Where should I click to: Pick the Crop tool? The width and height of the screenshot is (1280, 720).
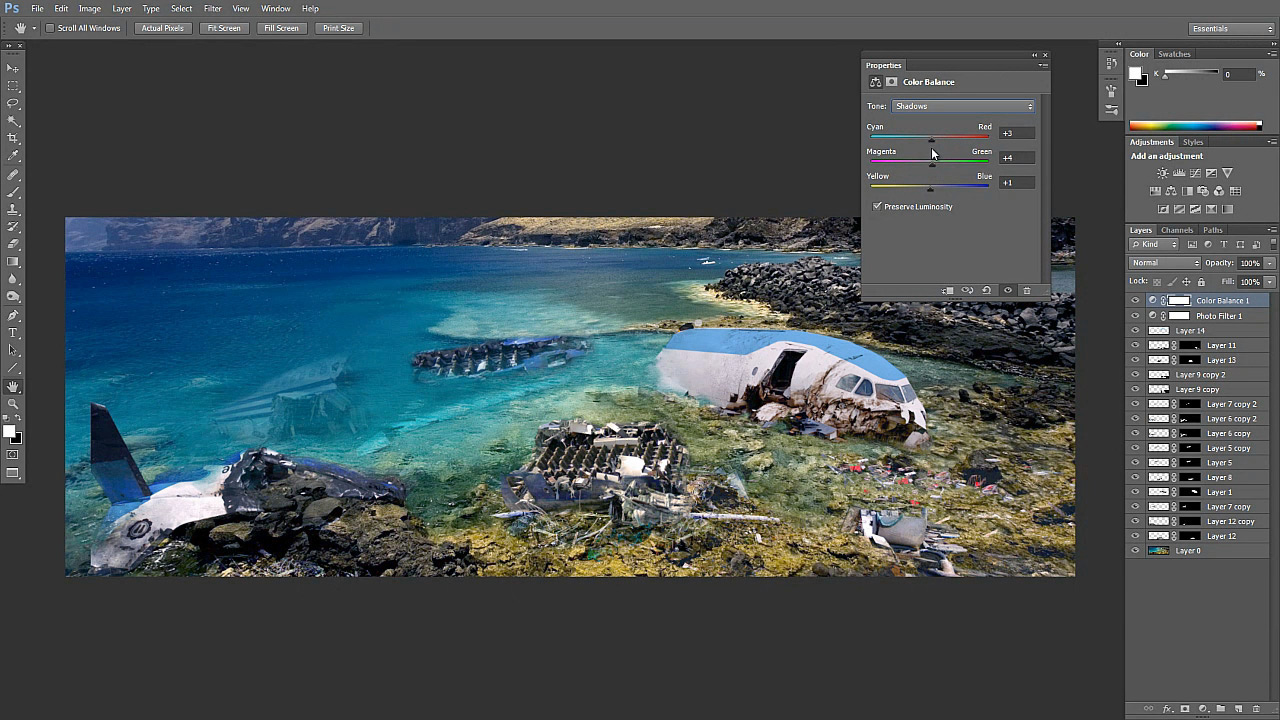pyautogui.click(x=13, y=138)
